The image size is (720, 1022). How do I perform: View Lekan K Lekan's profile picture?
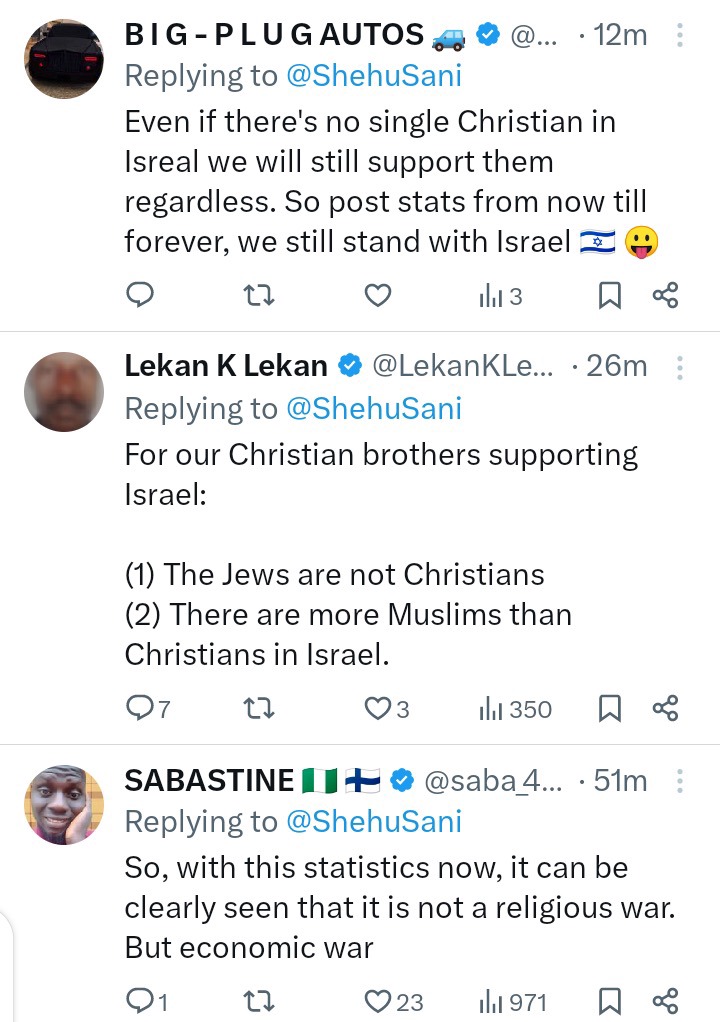(63, 391)
